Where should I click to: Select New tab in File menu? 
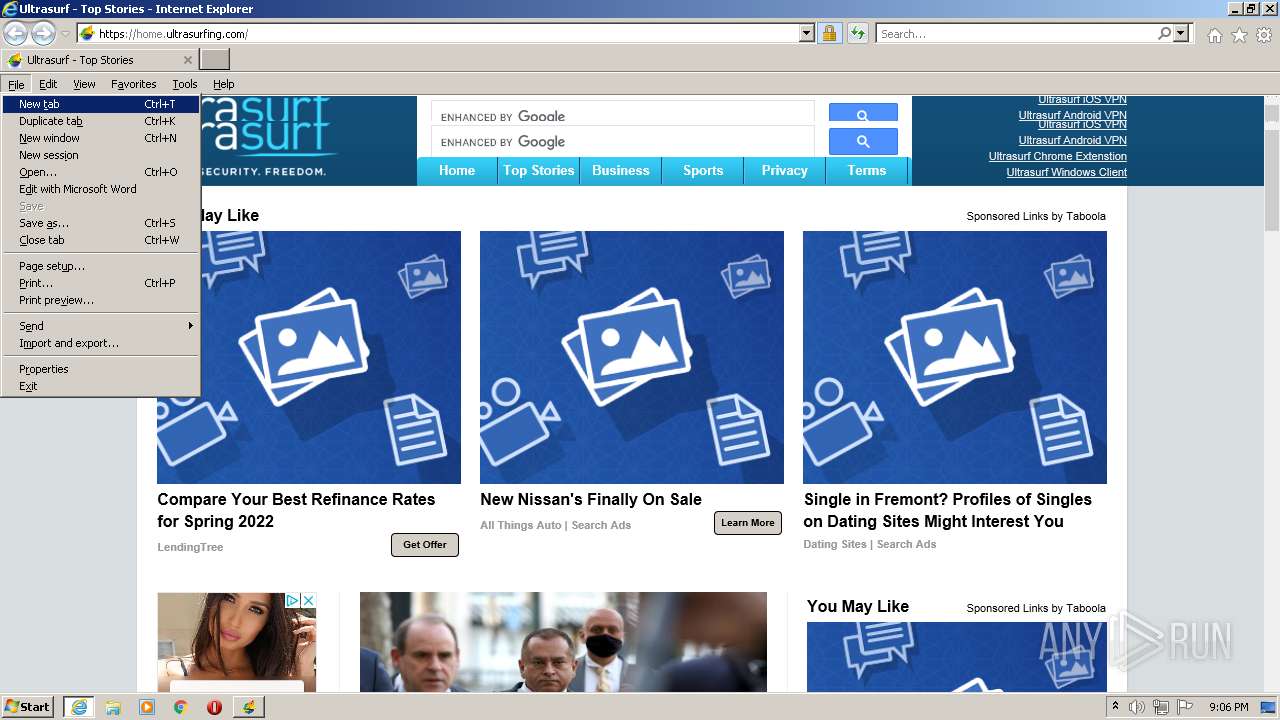click(101, 104)
